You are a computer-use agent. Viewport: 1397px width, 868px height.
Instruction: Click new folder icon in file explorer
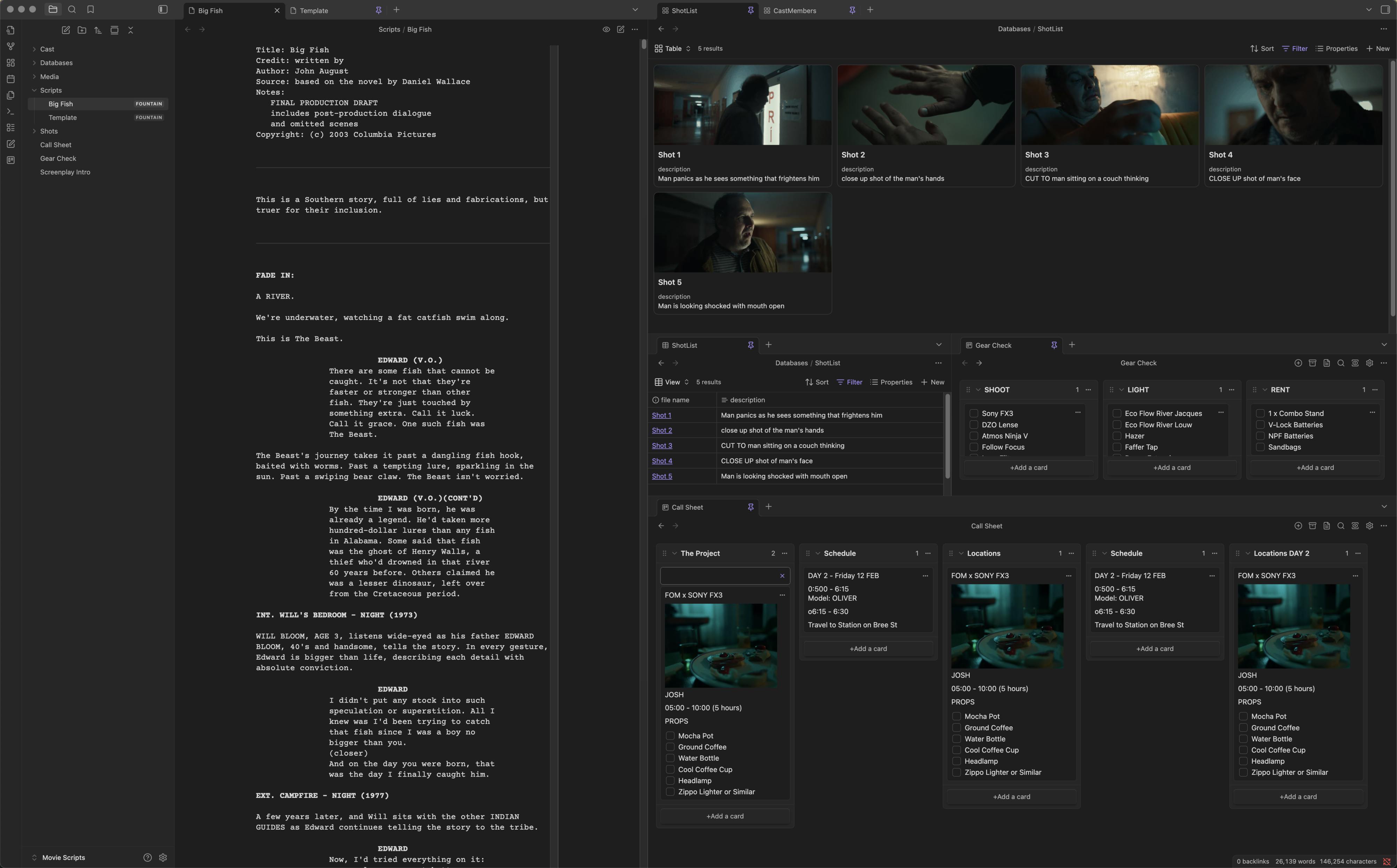click(82, 30)
